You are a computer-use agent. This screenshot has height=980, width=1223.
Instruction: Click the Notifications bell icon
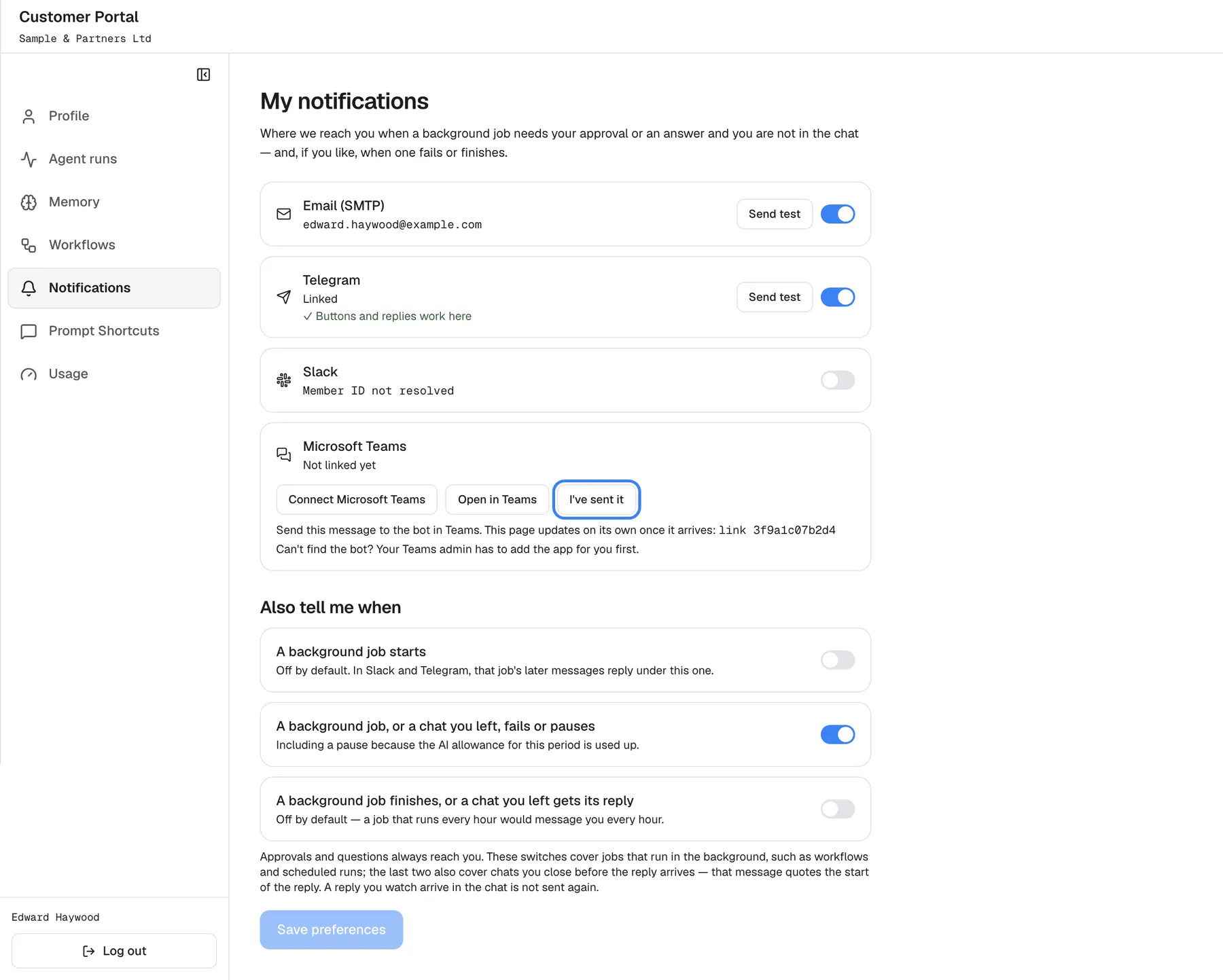29,288
